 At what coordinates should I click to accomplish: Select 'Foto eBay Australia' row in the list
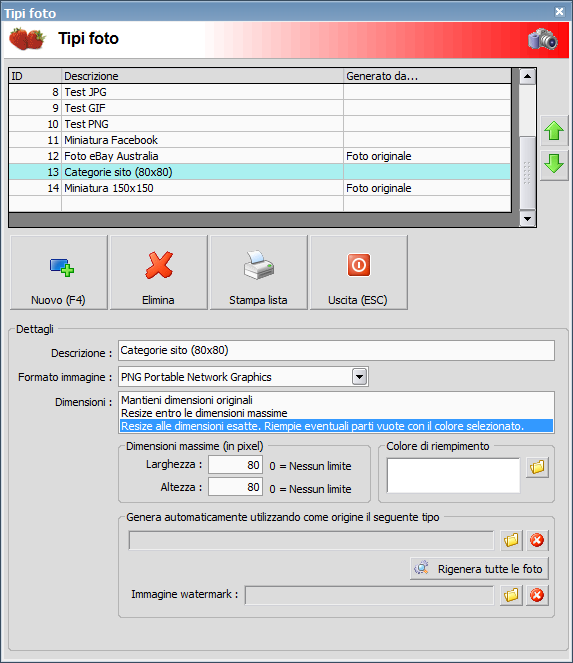pyautogui.click(x=260, y=156)
